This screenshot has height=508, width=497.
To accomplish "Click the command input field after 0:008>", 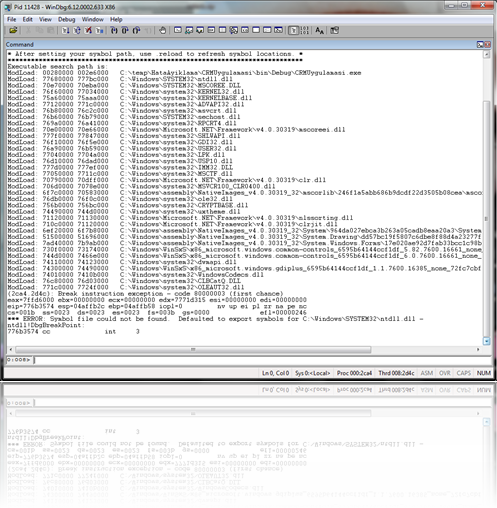I will click(262, 360).
